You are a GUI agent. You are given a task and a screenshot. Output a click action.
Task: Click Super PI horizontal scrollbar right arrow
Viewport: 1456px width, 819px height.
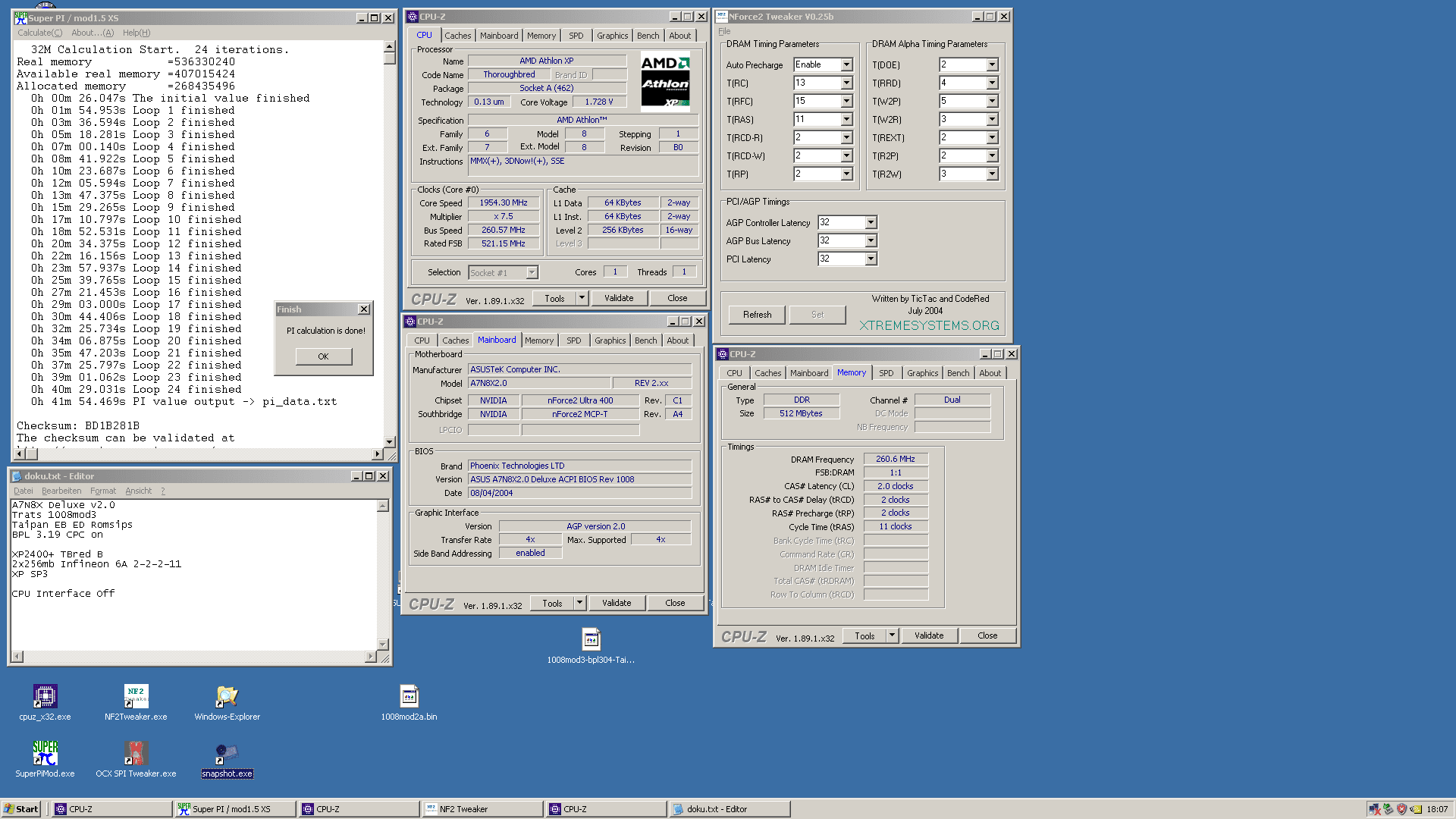click(378, 454)
